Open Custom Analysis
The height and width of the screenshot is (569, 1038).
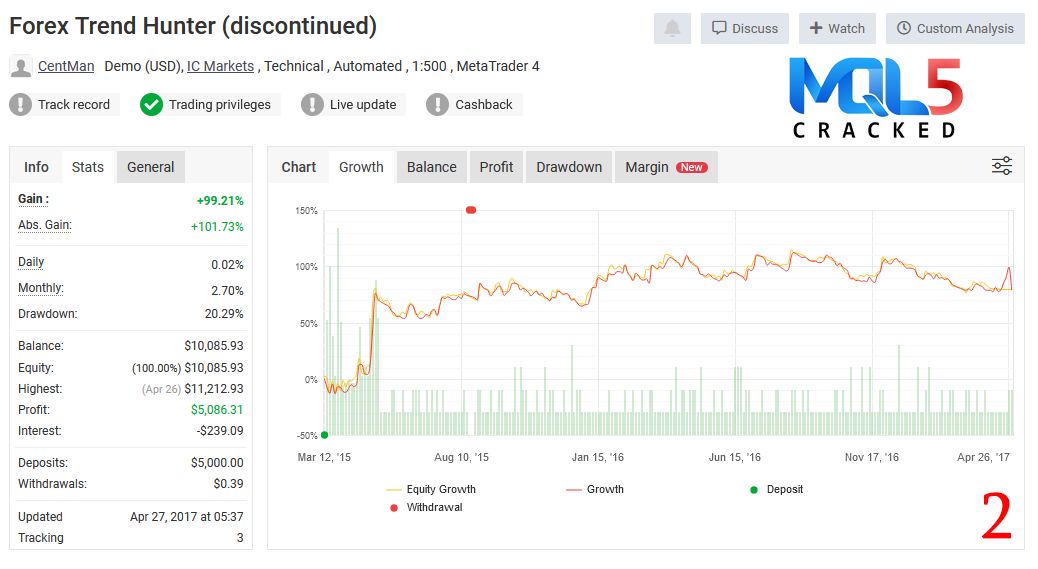pyautogui.click(x=955, y=28)
